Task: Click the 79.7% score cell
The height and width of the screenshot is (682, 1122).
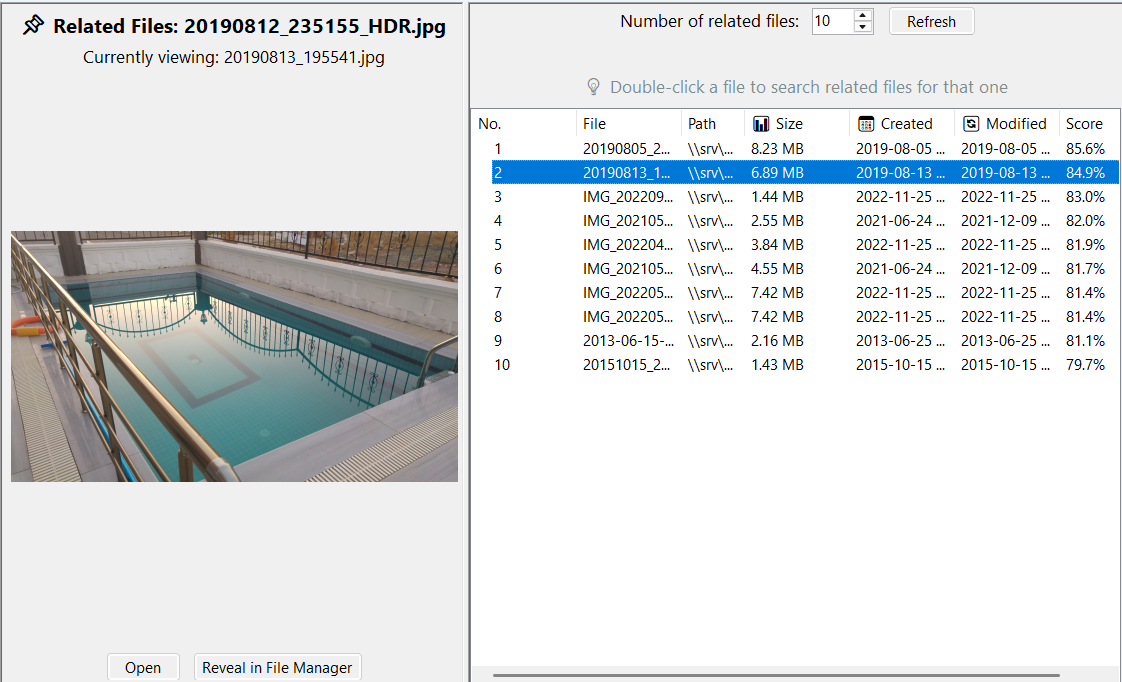Action: (1085, 364)
